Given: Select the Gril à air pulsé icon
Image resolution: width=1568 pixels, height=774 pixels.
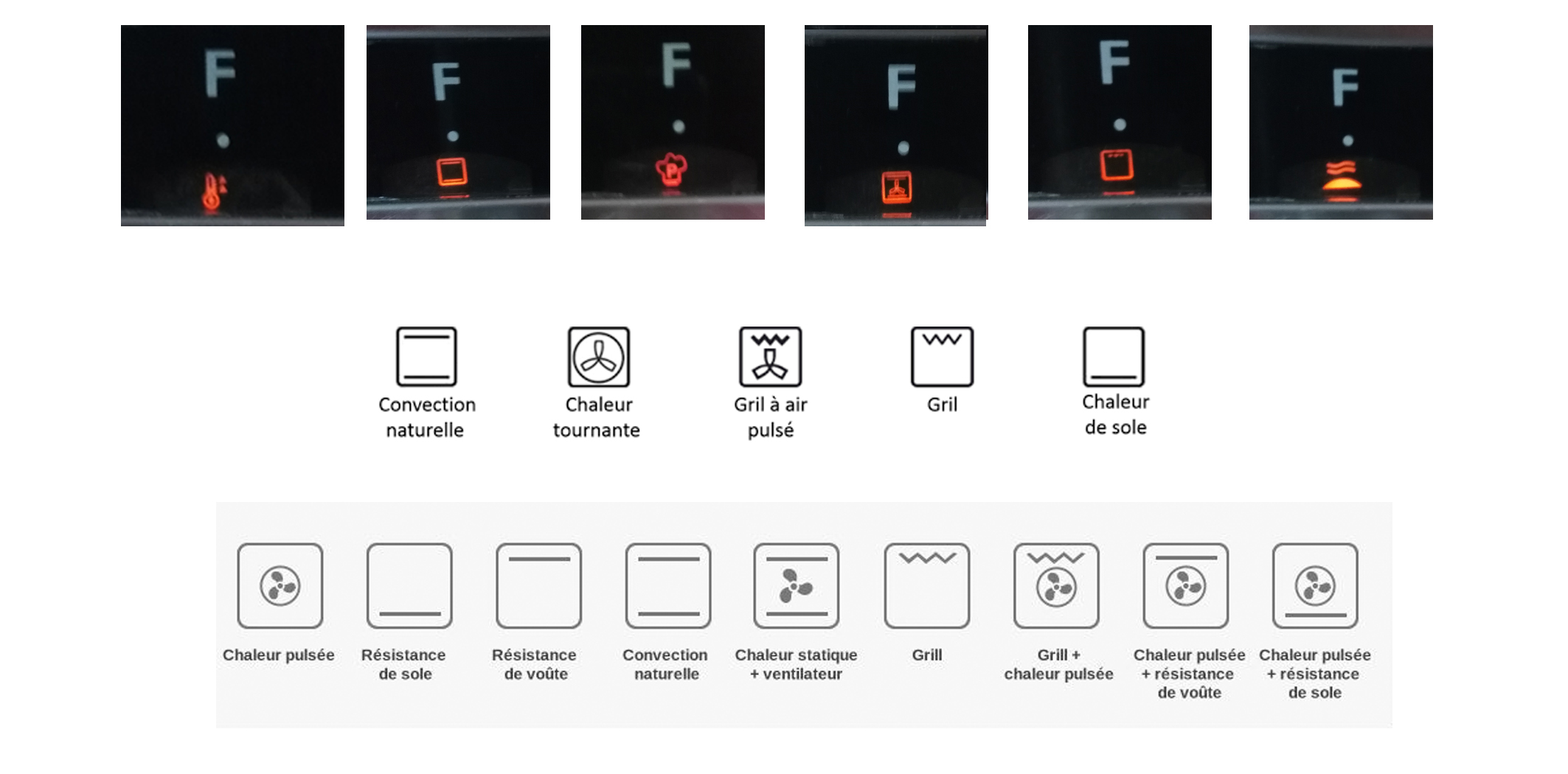Looking at the screenshot, I should point(770,357).
